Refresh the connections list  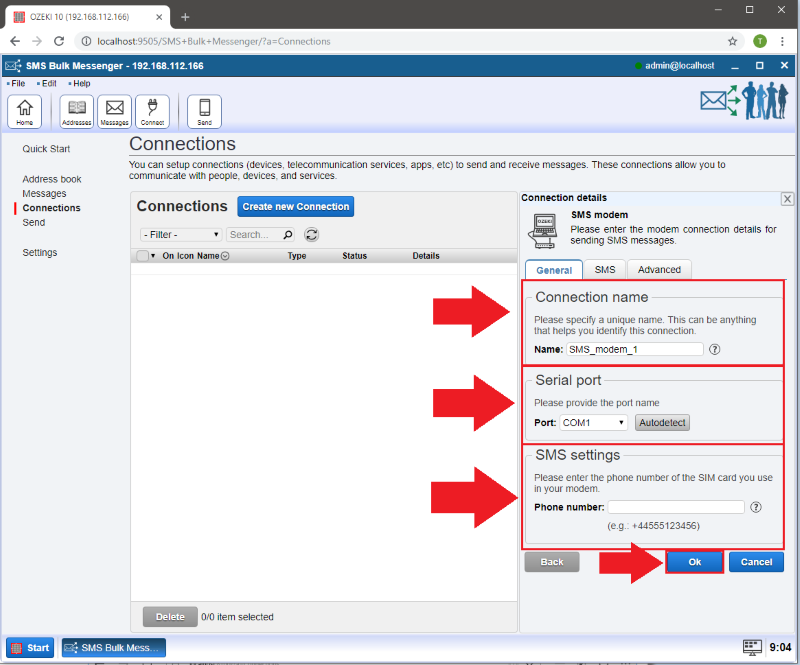click(x=312, y=235)
